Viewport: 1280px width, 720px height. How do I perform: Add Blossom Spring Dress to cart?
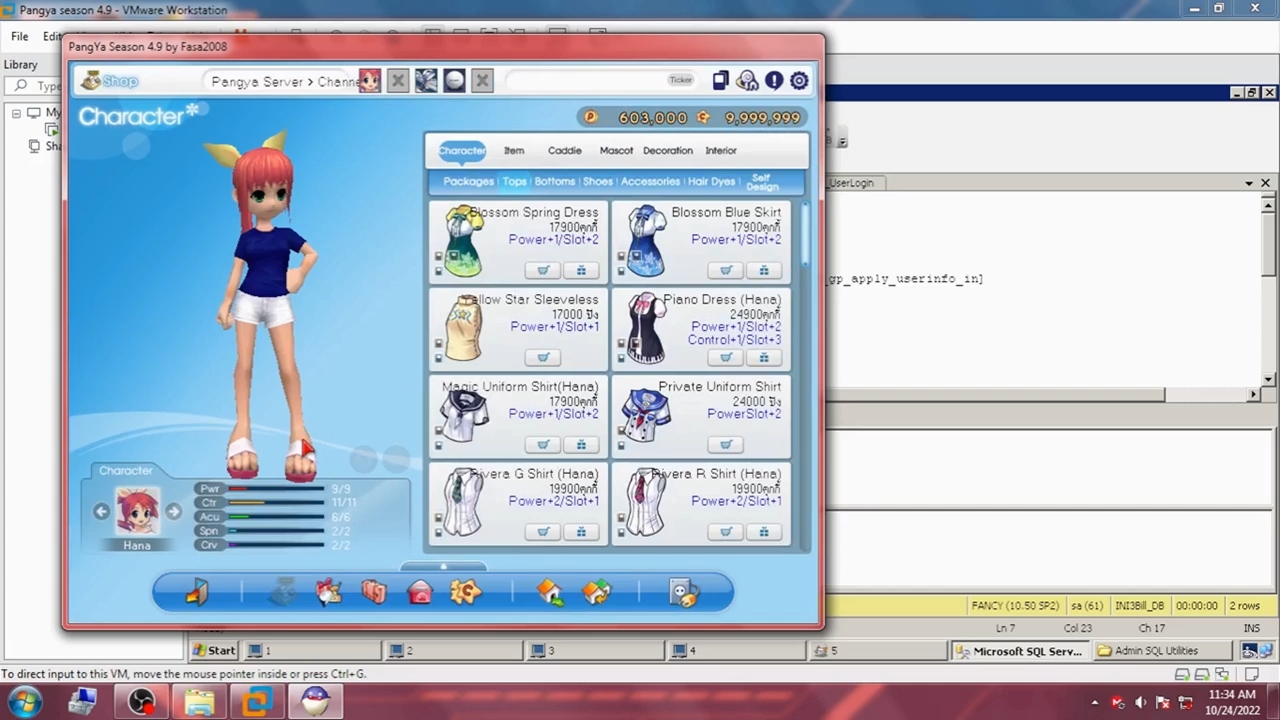pyautogui.click(x=543, y=270)
